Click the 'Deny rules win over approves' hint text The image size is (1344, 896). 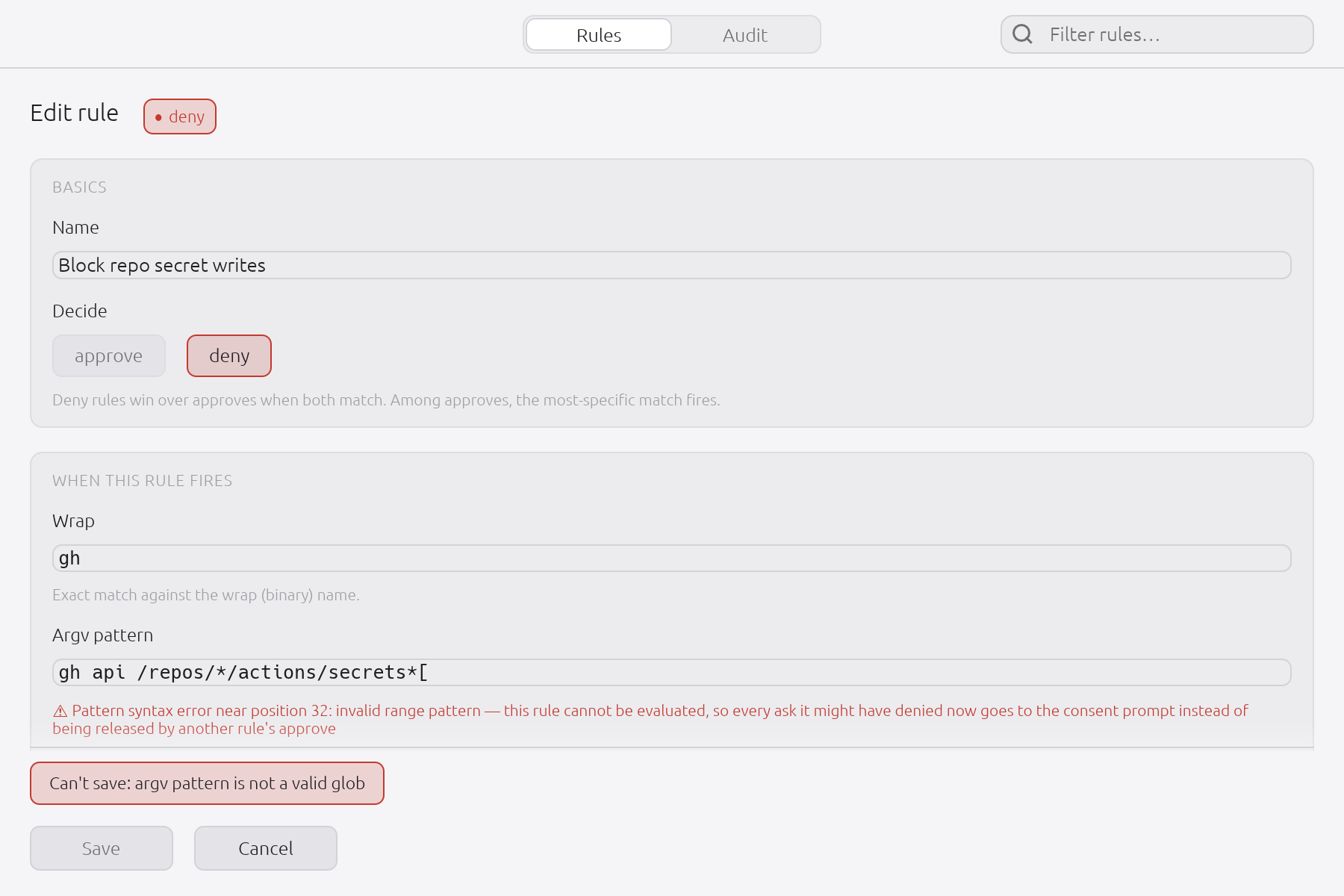coord(386,400)
